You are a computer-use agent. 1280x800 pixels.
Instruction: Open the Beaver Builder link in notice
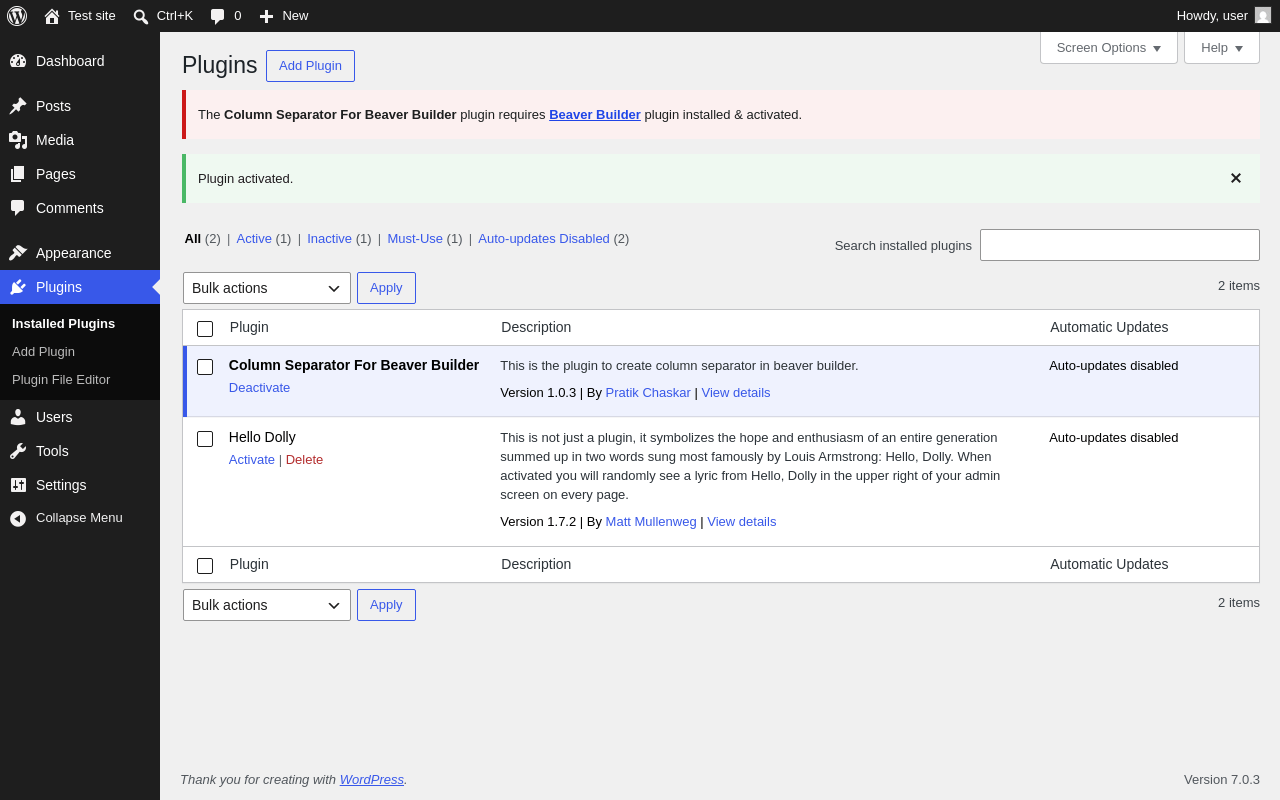595,114
